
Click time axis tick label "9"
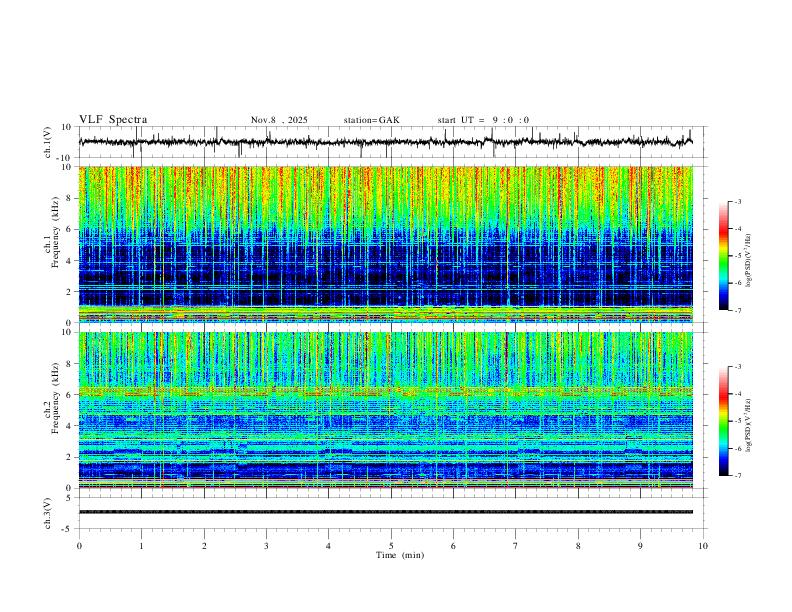(640, 546)
